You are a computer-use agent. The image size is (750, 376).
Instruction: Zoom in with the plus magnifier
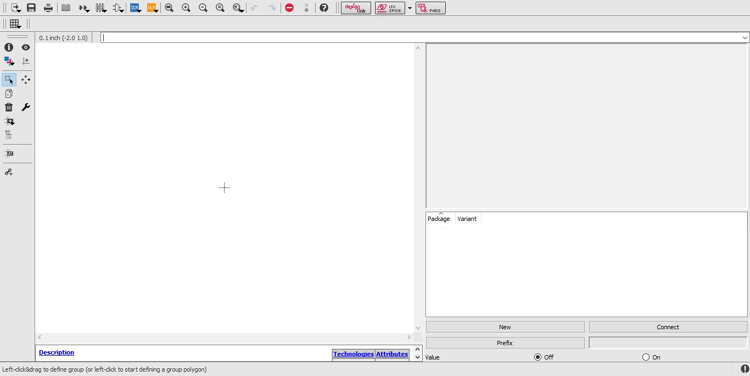(x=186, y=8)
